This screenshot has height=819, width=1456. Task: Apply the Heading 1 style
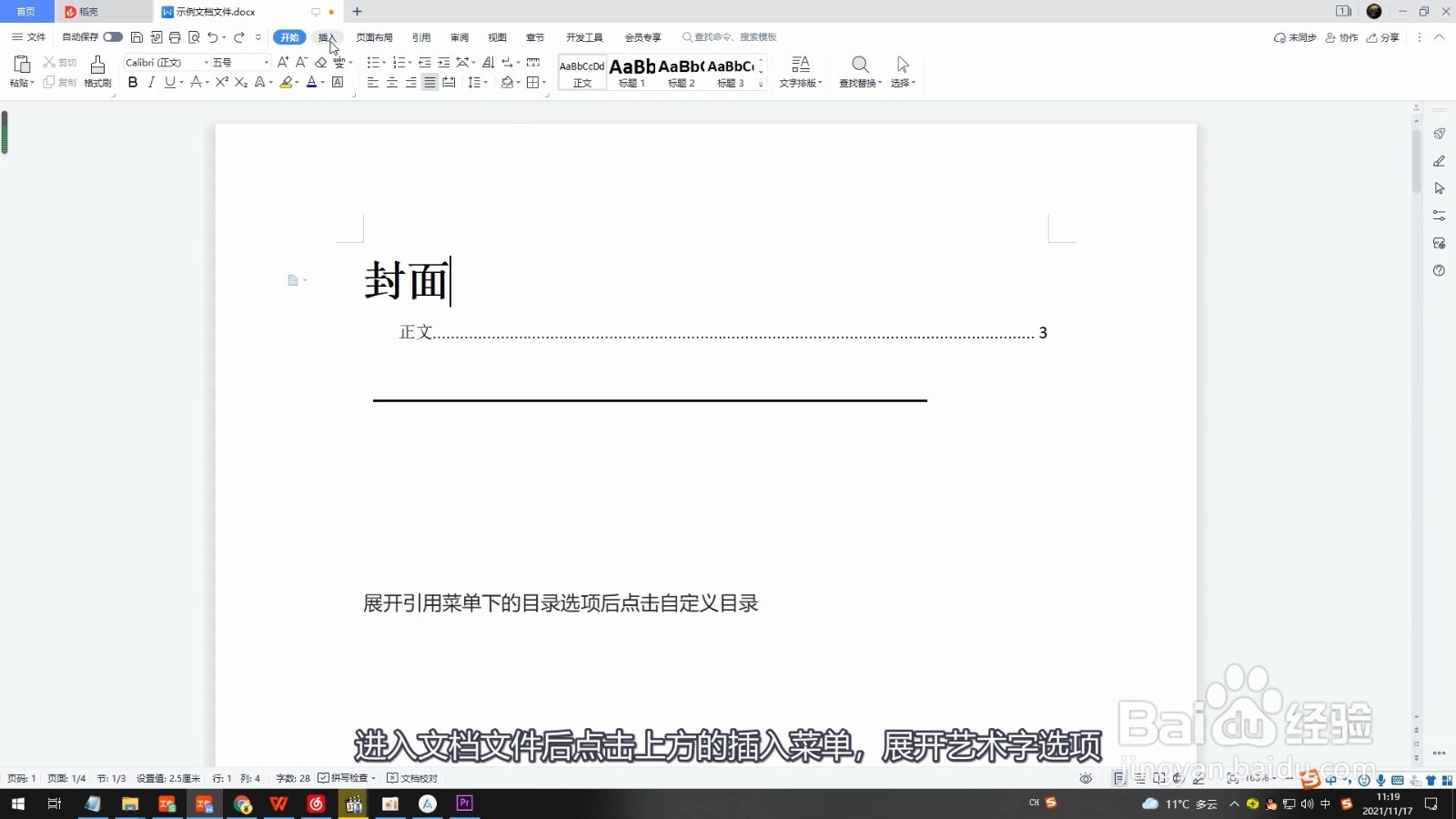(x=632, y=72)
